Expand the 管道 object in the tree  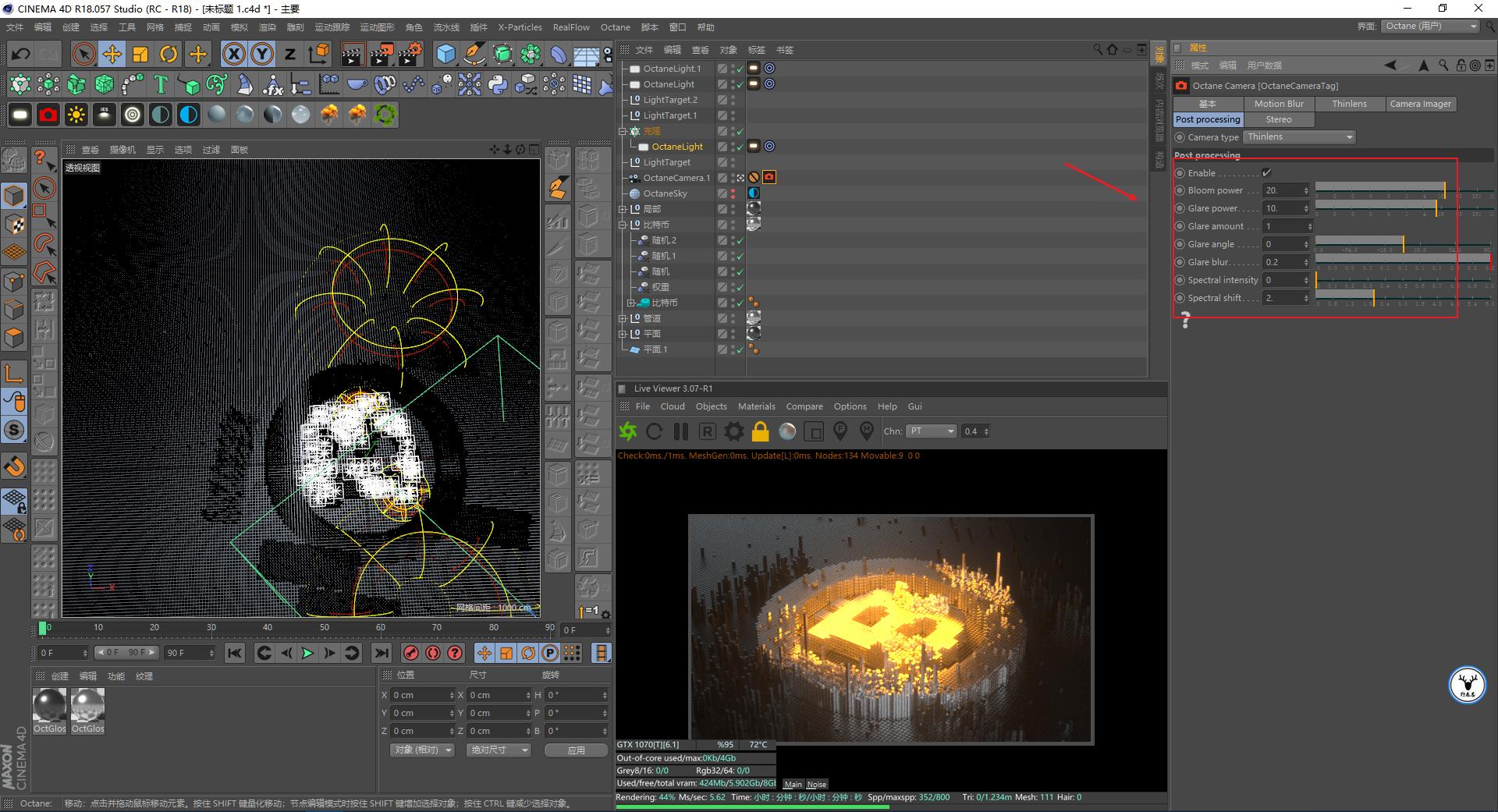(x=623, y=318)
